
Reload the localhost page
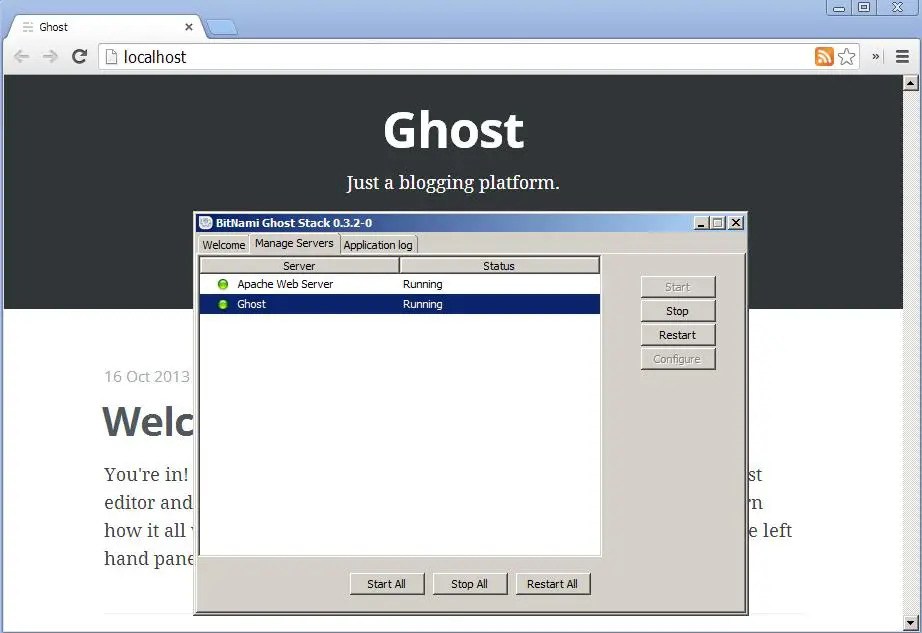(x=79, y=56)
